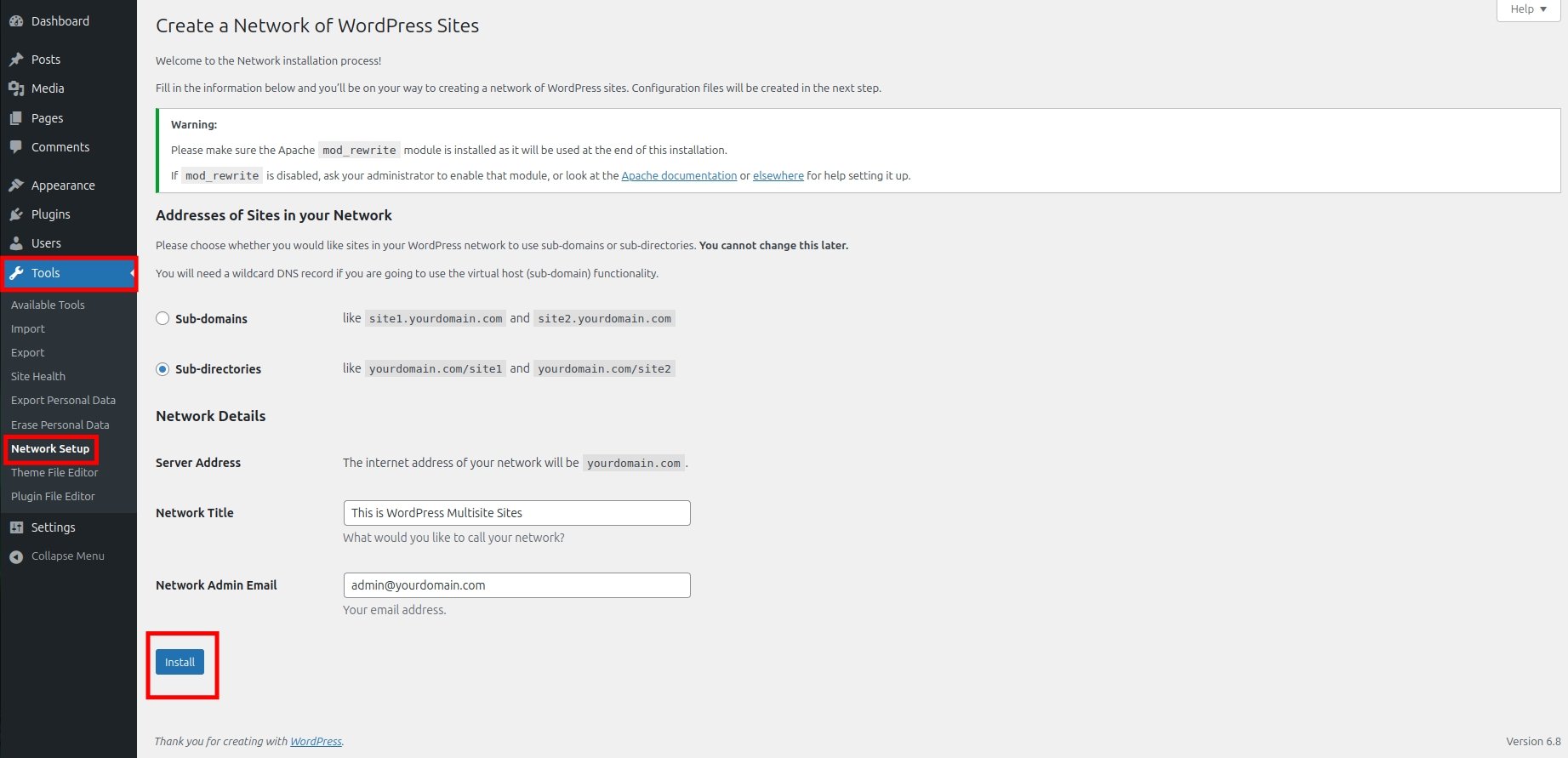The width and height of the screenshot is (1568, 758).
Task: Open the Plugin File Editor item
Action: [53, 496]
